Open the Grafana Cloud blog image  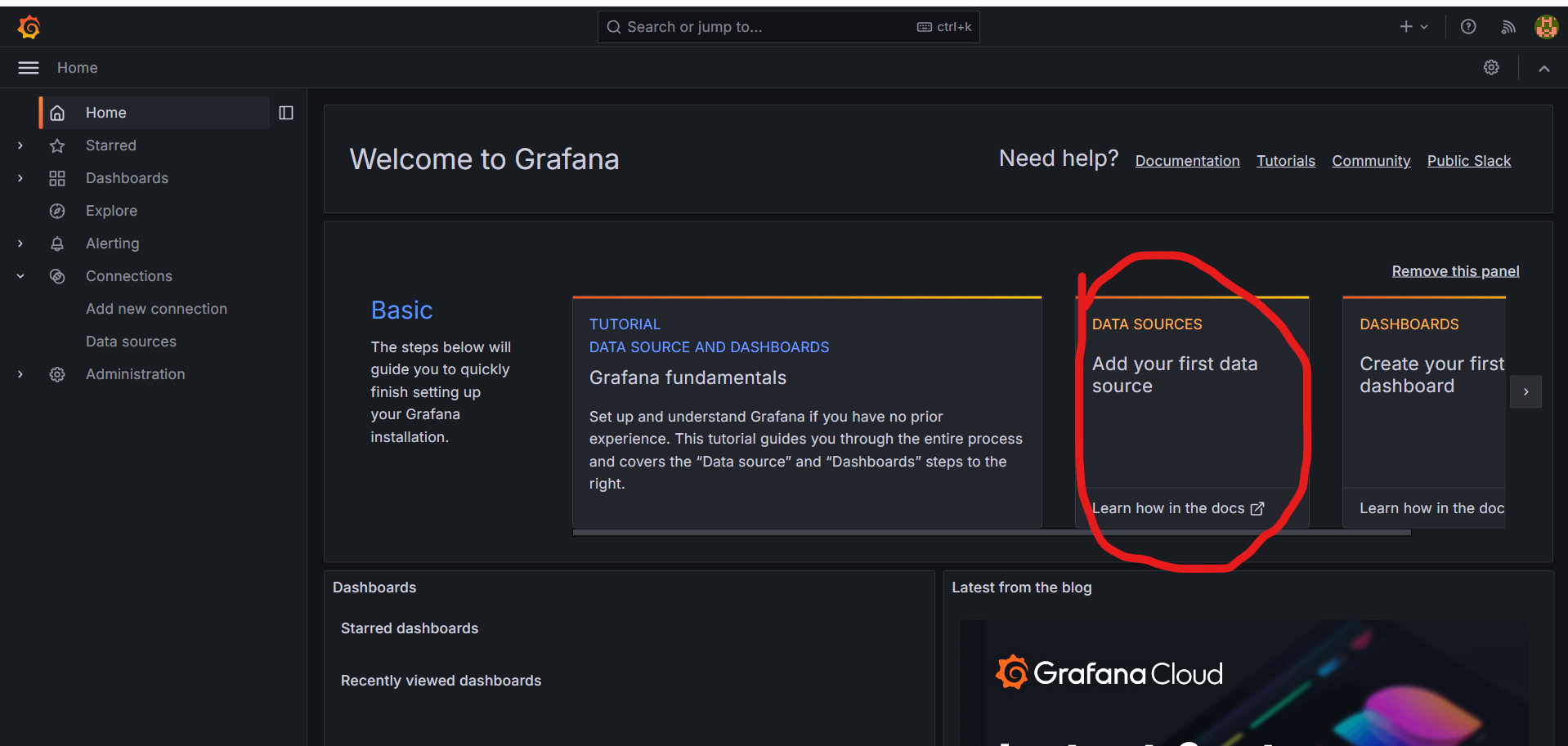(x=1244, y=683)
